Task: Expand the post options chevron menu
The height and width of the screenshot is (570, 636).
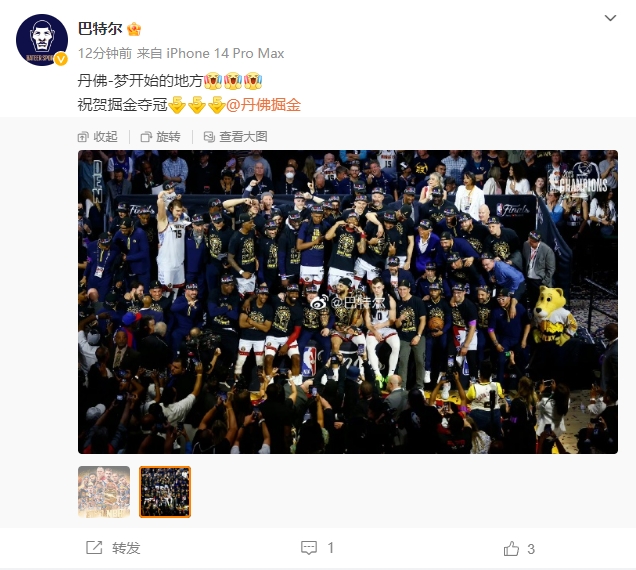Action: [610, 18]
